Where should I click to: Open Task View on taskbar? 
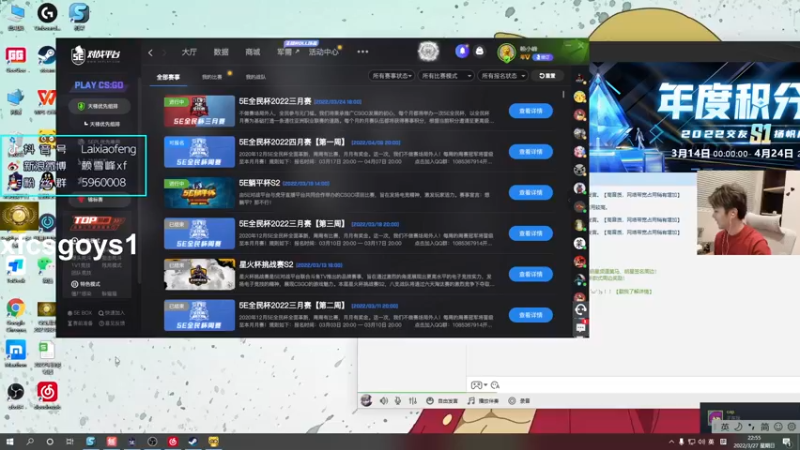click(x=69, y=442)
